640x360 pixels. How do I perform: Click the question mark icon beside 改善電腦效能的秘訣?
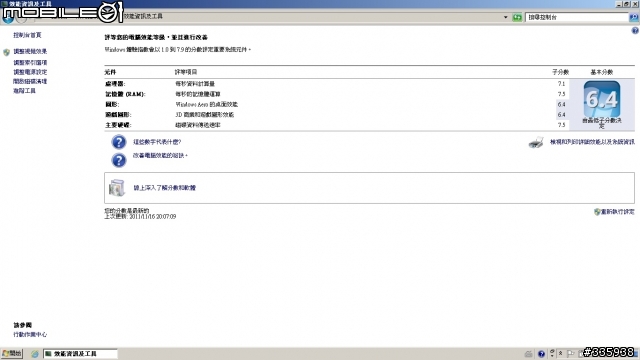pyautogui.click(x=119, y=160)
